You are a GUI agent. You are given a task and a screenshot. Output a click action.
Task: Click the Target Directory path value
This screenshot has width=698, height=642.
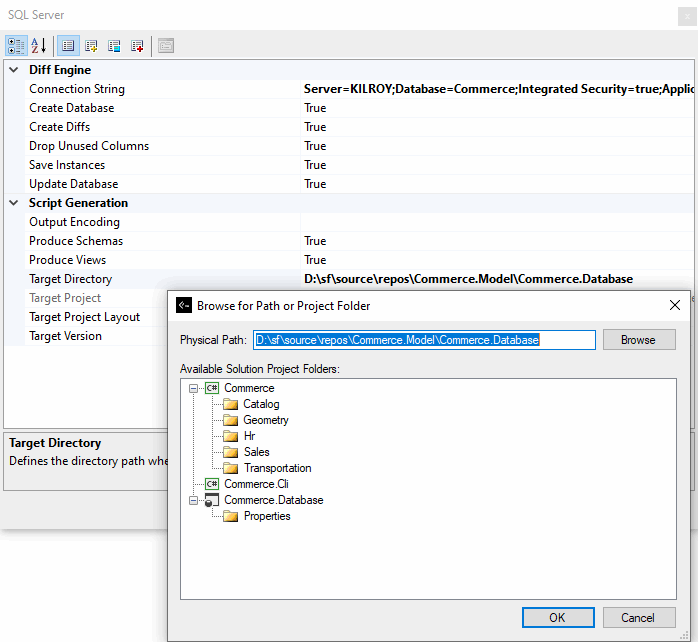tap(468, 279)
